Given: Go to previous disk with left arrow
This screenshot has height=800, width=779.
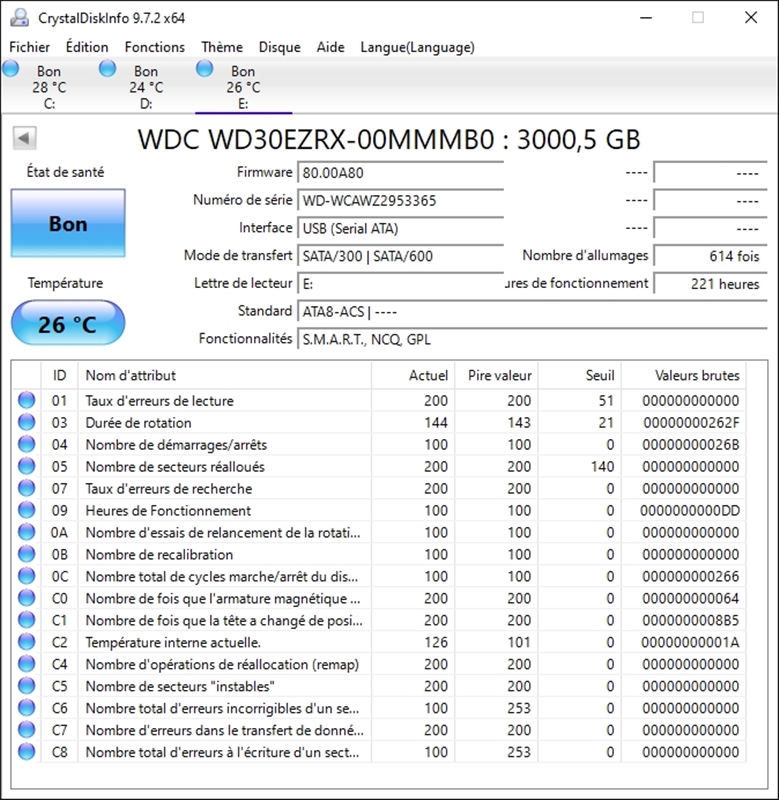Looking at the screenshot, I should tap(25, 139).
